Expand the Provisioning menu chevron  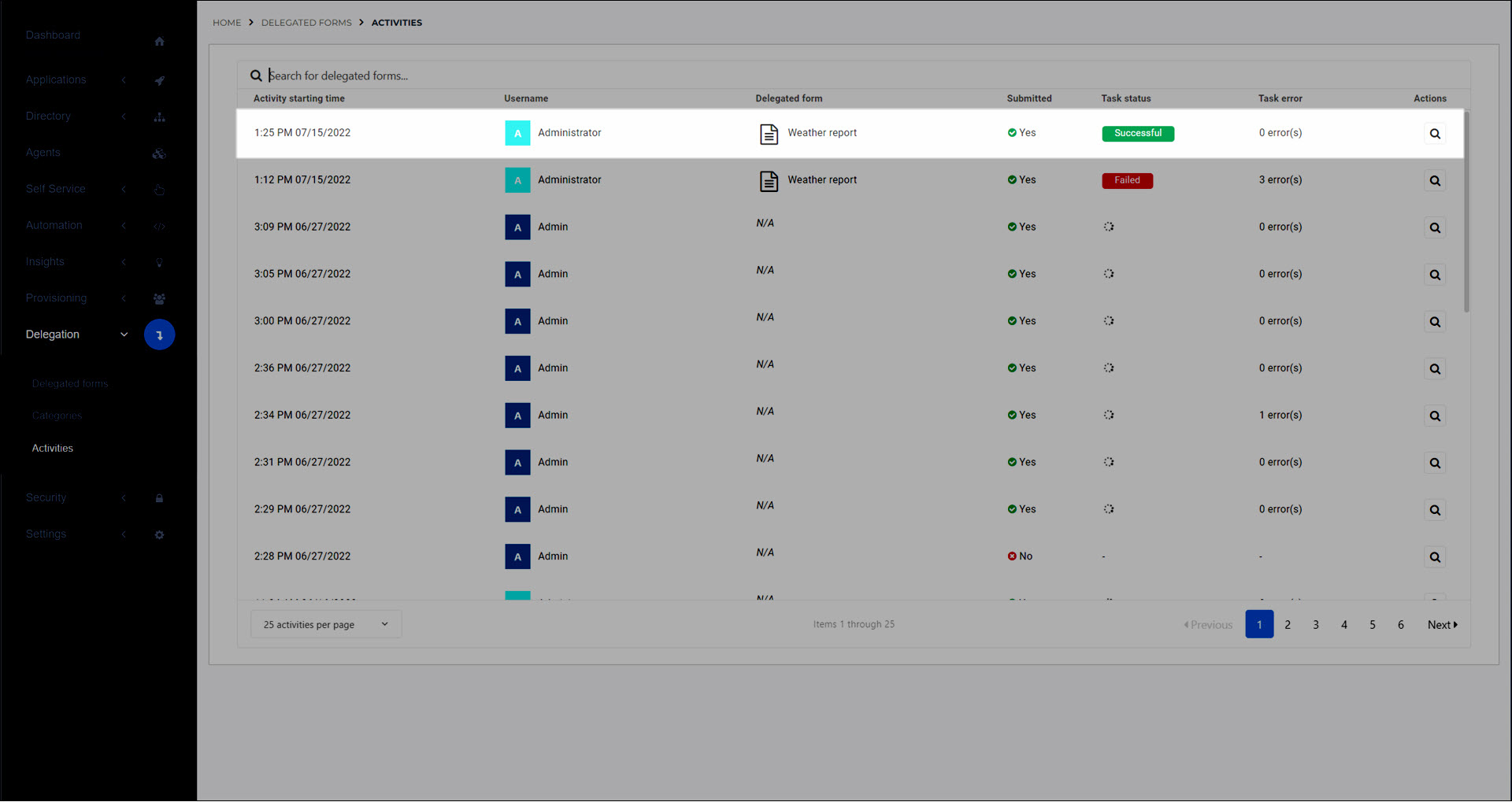124,298
